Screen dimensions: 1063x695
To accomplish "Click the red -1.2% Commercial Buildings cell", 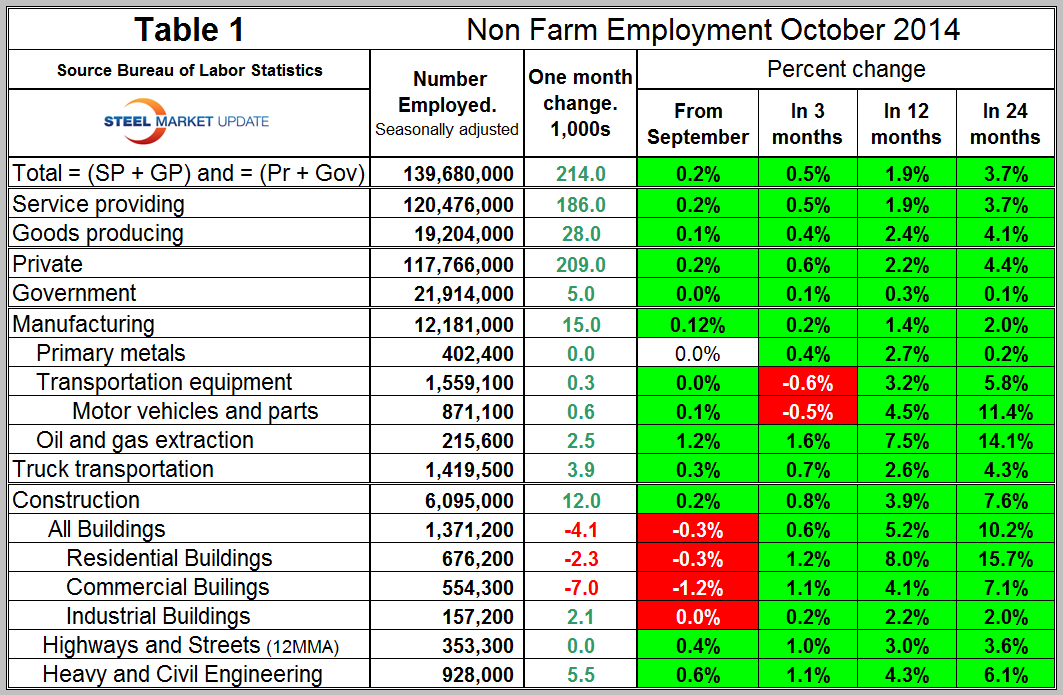I will [698, 587].
